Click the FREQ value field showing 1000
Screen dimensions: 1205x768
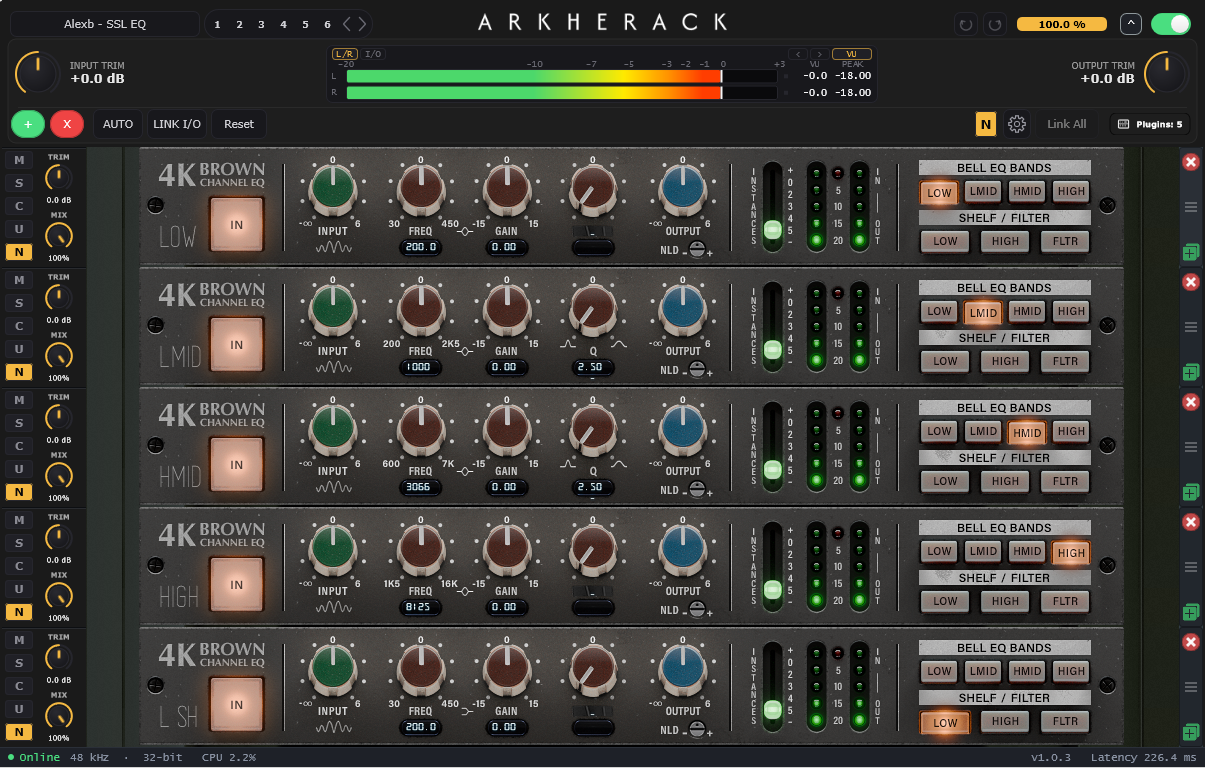tap(420, 367)
